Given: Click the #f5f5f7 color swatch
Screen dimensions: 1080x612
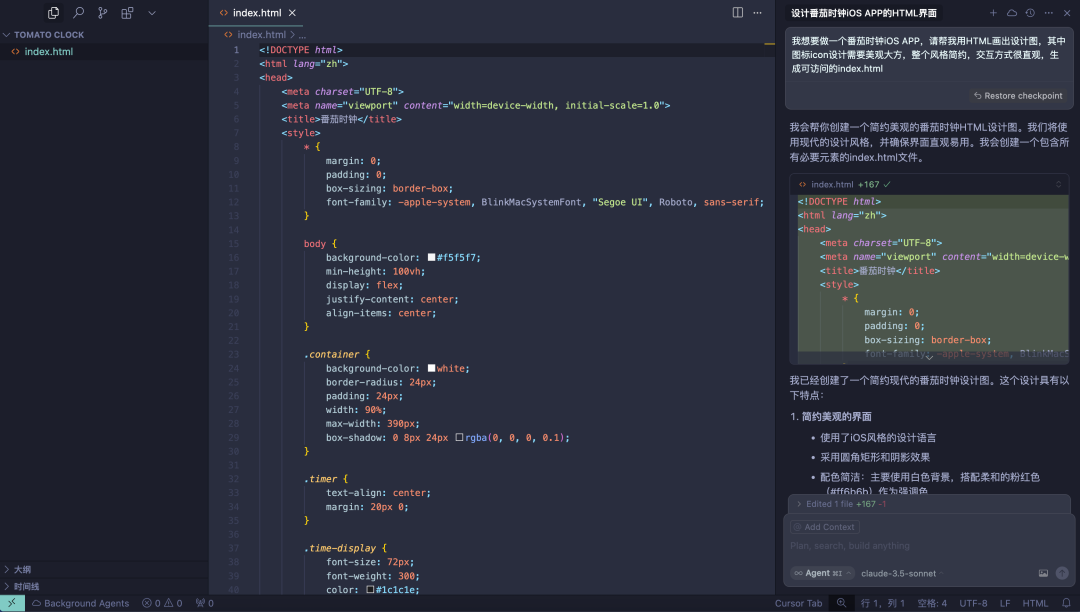Looking at the screenshot, I should (431, 257).
